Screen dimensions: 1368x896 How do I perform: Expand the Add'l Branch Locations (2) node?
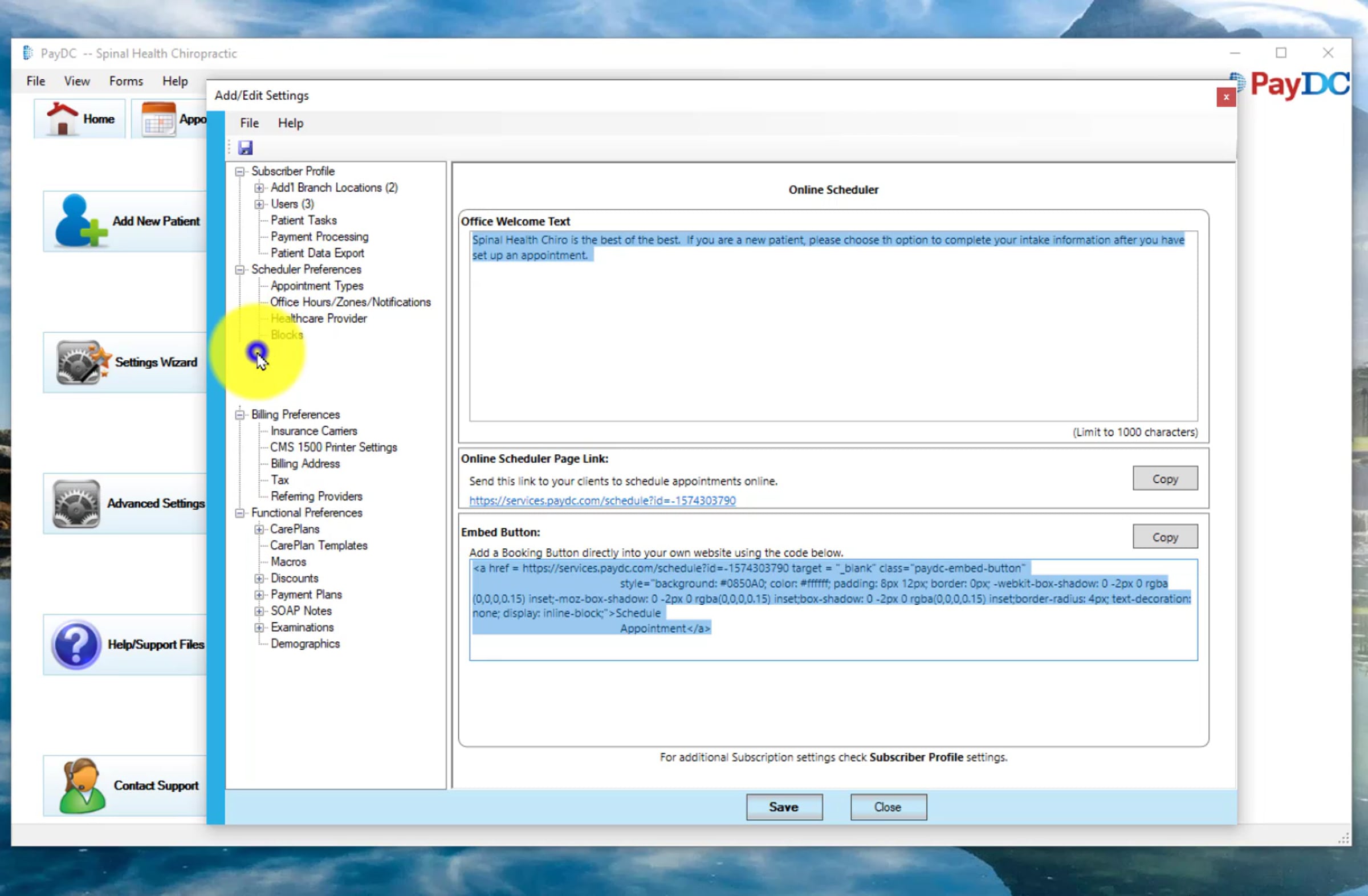[259, 188]
